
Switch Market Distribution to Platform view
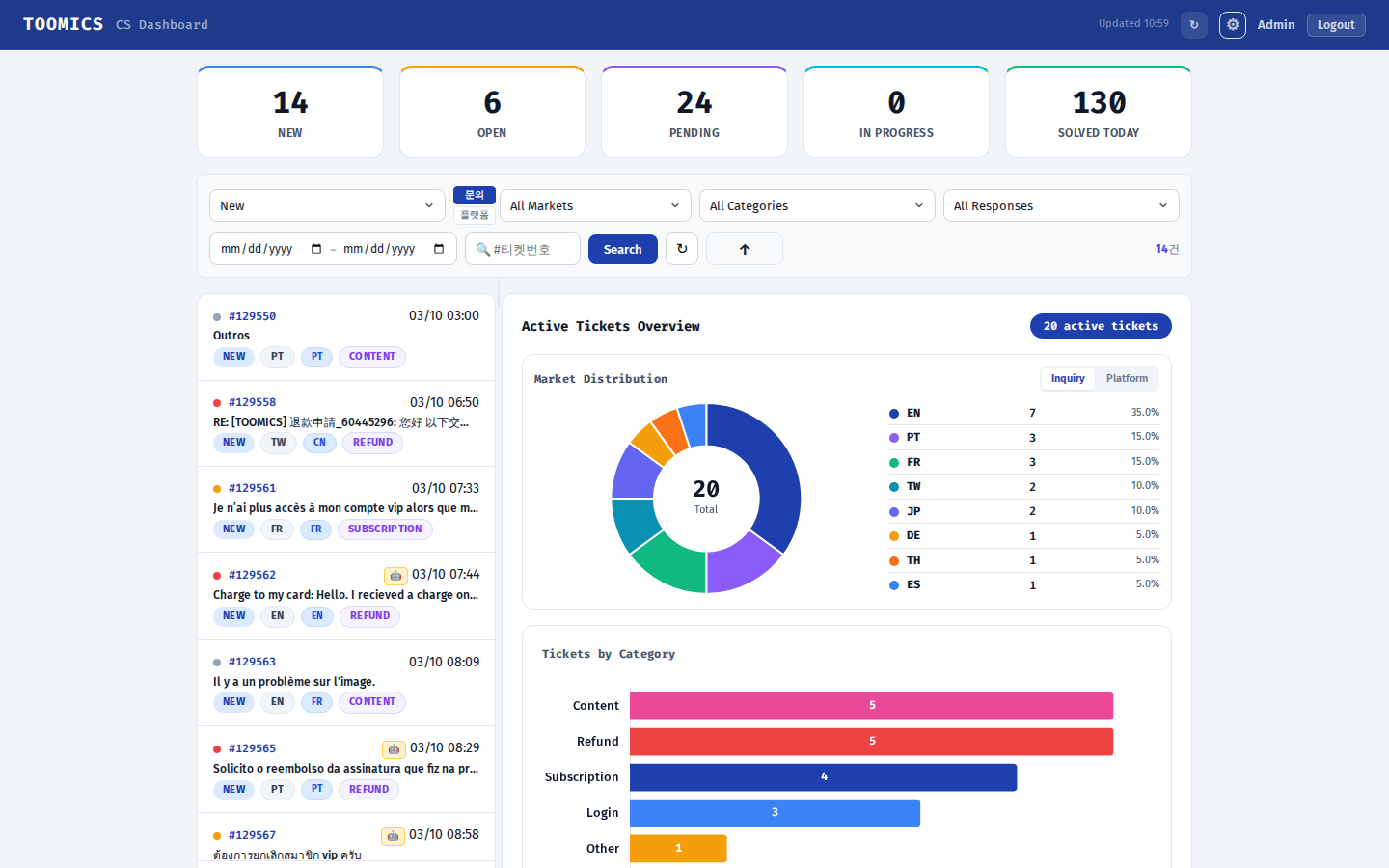click(1127, 378)
